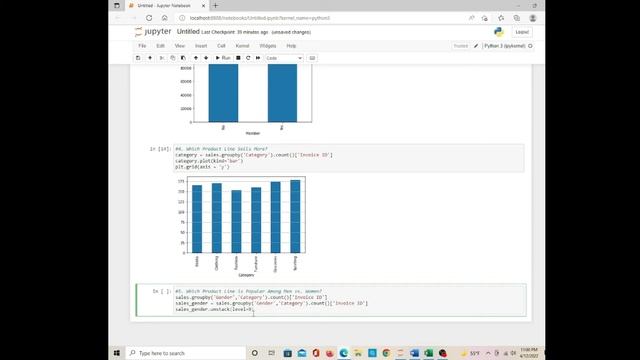Run the current cell
This screenshot has width=640, height=360.
(x=223, y=58)
